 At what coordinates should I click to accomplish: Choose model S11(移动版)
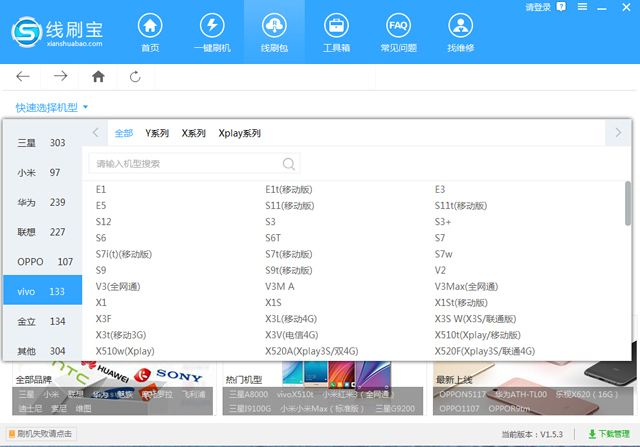[290, 206]
